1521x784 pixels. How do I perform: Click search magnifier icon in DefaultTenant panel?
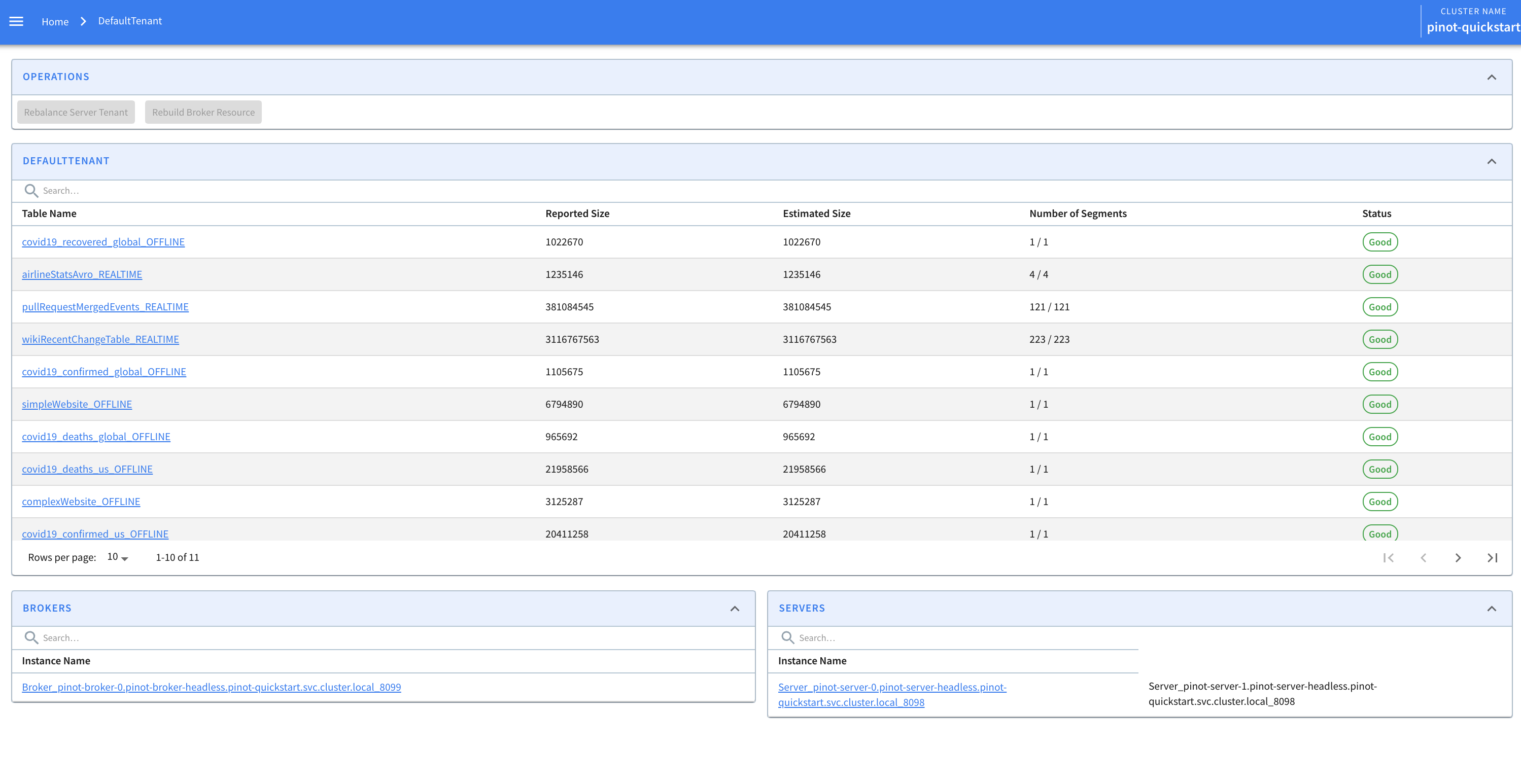(31, 191)
